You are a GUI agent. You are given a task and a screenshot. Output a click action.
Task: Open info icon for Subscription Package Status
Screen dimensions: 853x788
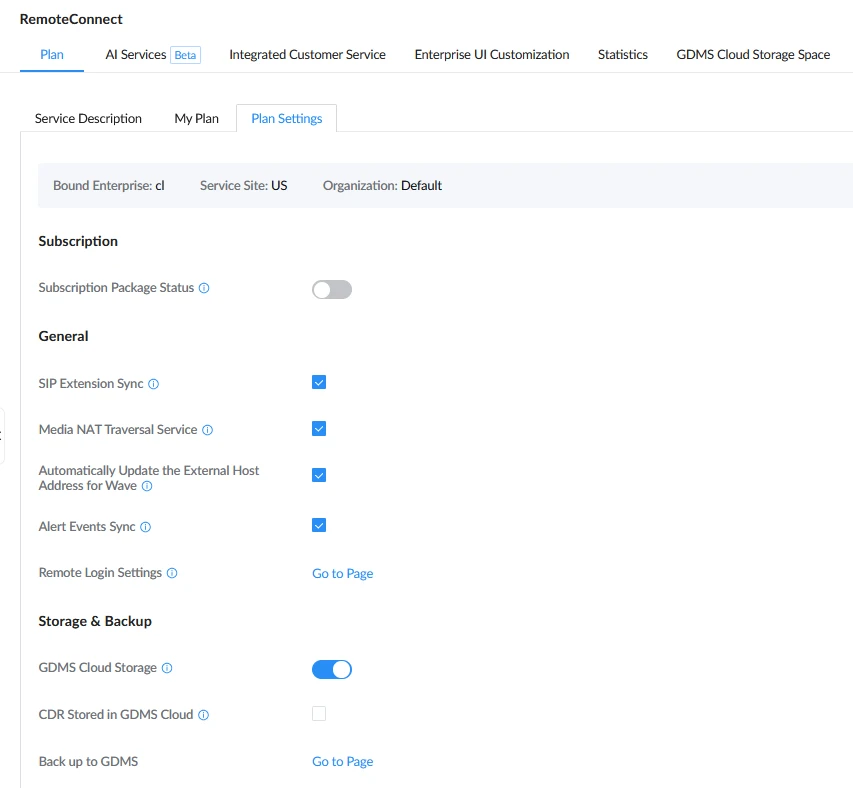click(204, 288)
